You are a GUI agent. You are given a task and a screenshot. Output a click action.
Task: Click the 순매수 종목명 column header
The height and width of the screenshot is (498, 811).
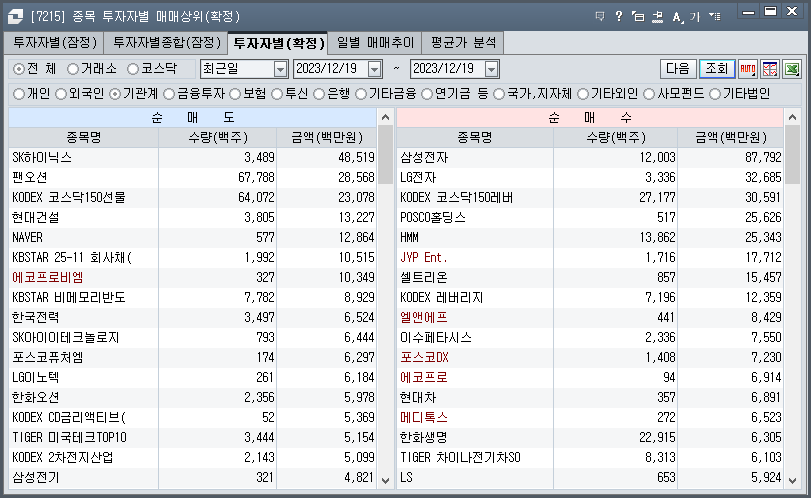coord(475,138)
